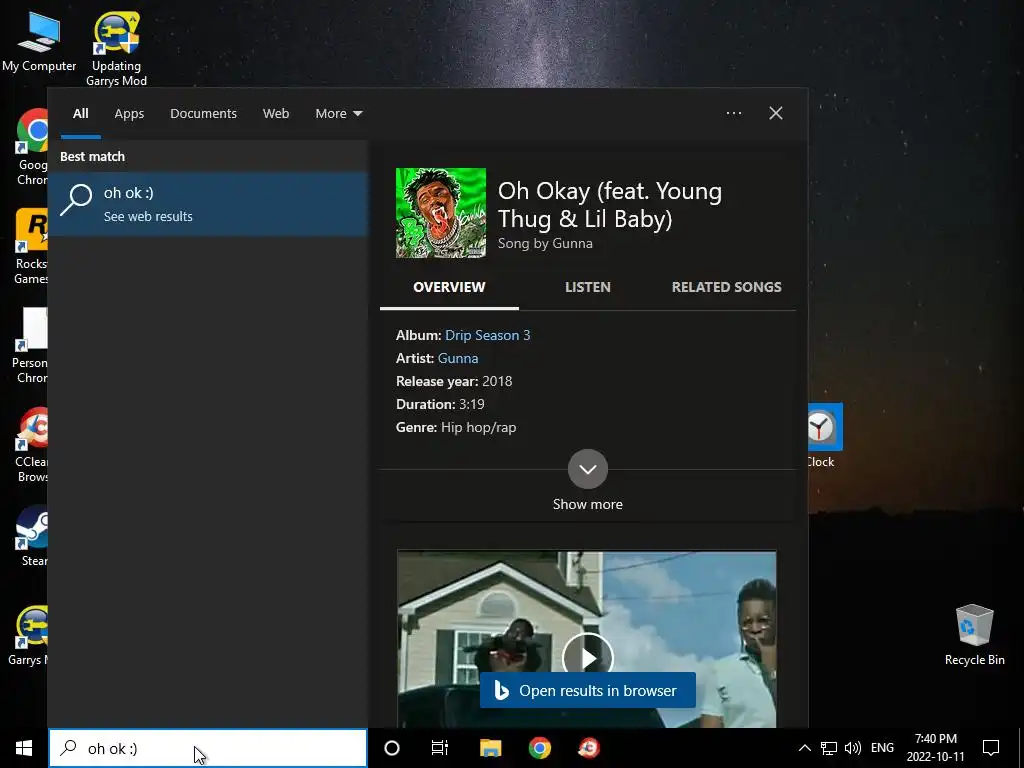Play the music video preview

588,657
